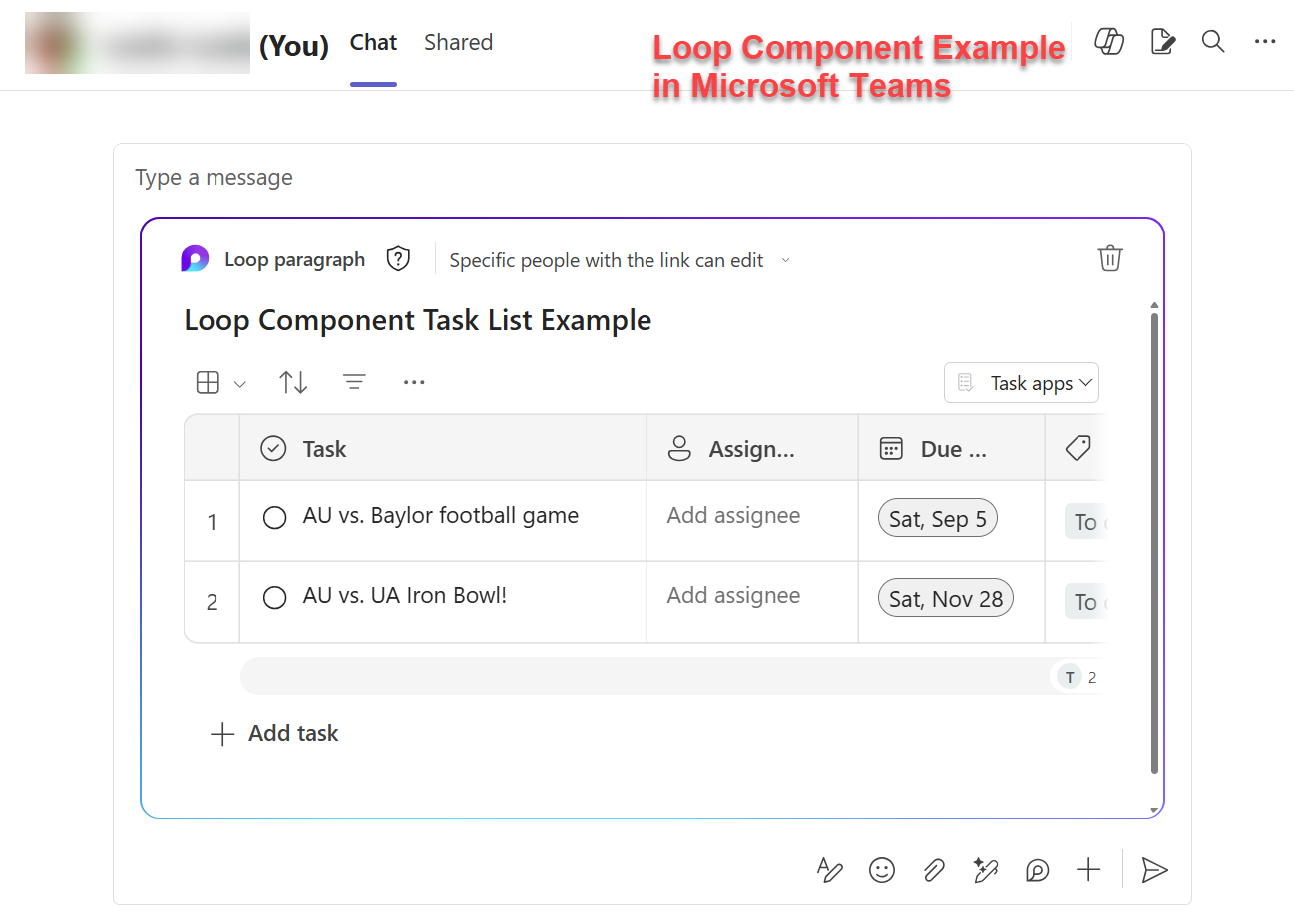Select row number 1

click(212, 521)
